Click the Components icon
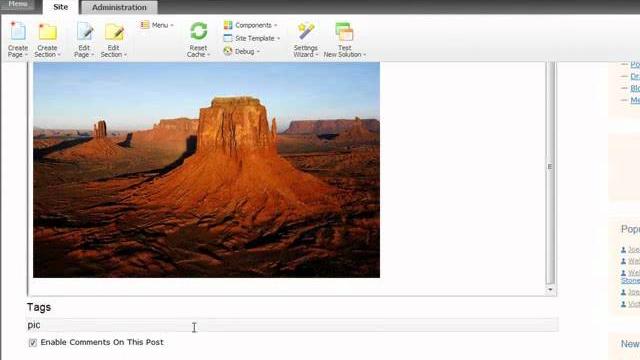This screenshot has height=360, width=640. click(x=228, y=25)
